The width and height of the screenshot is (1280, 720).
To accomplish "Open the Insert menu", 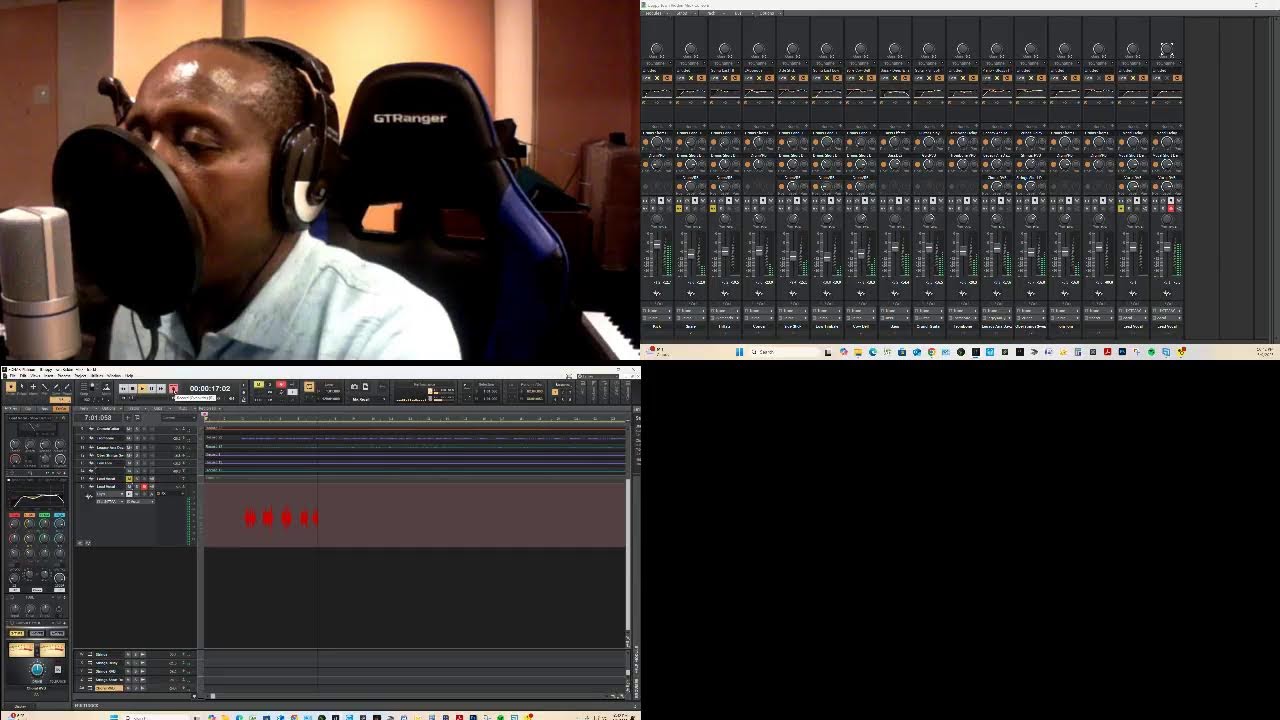I will (x=49, y=376).
